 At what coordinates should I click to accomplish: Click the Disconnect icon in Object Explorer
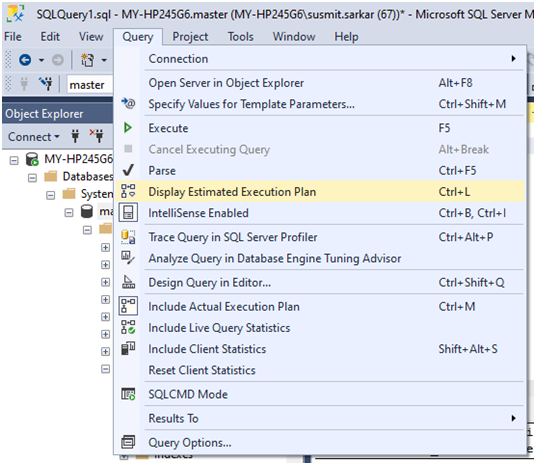coord(97,136)
